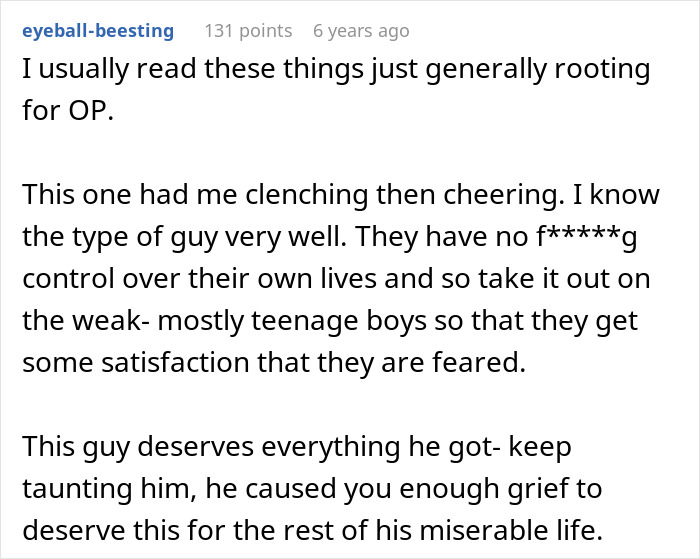The height and width of the screenshot is (559, 700).
Task: Click the 6 years ago timestamp
Action: (x=361, y=31)
